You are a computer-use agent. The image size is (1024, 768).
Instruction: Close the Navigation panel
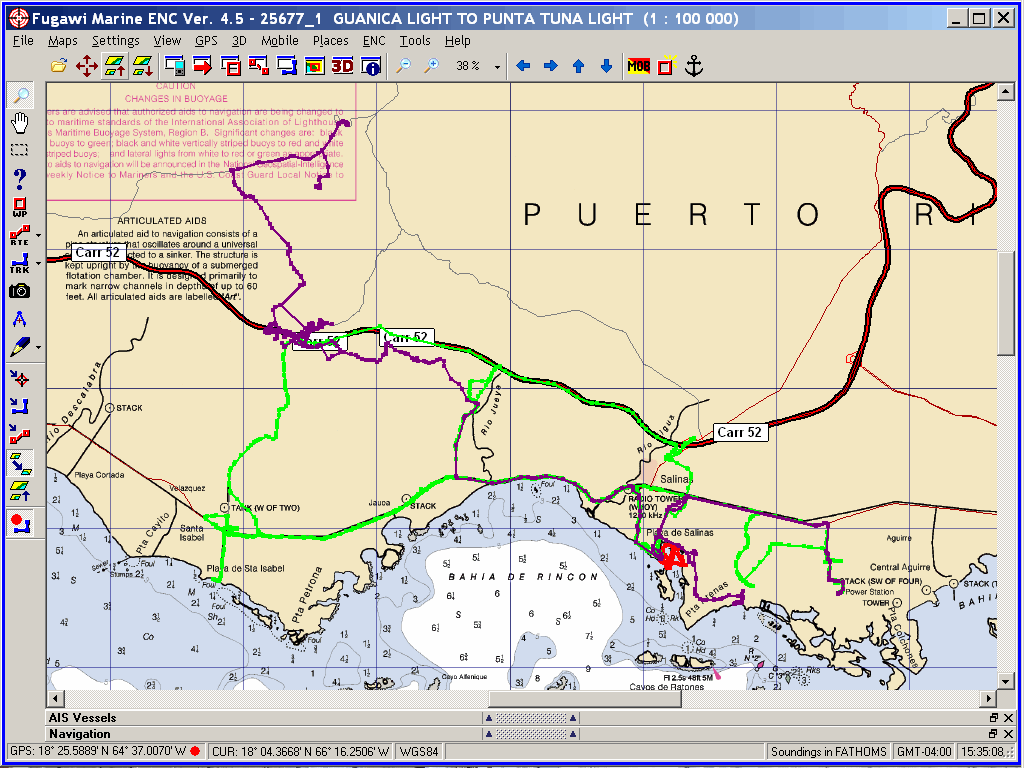1006,734
